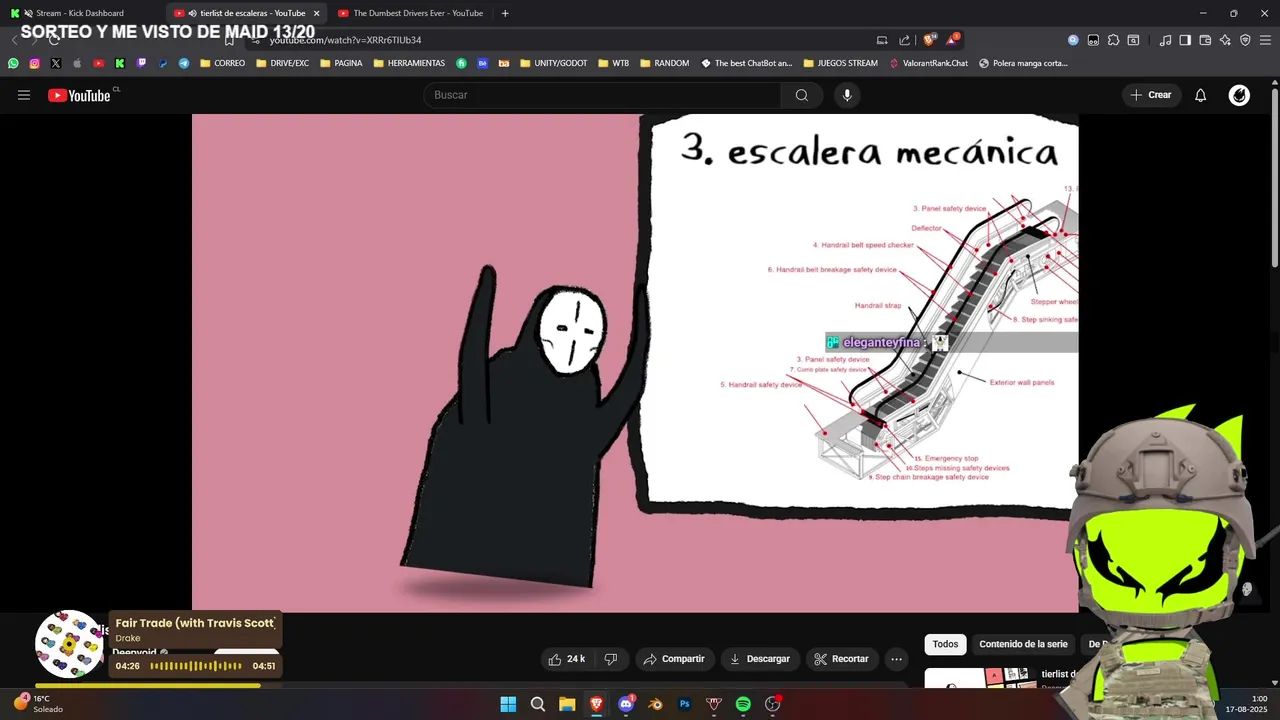Viewport: 1280px width, 720px height.
Task: Go to the YouTube home logo
Action: [79, 95]
